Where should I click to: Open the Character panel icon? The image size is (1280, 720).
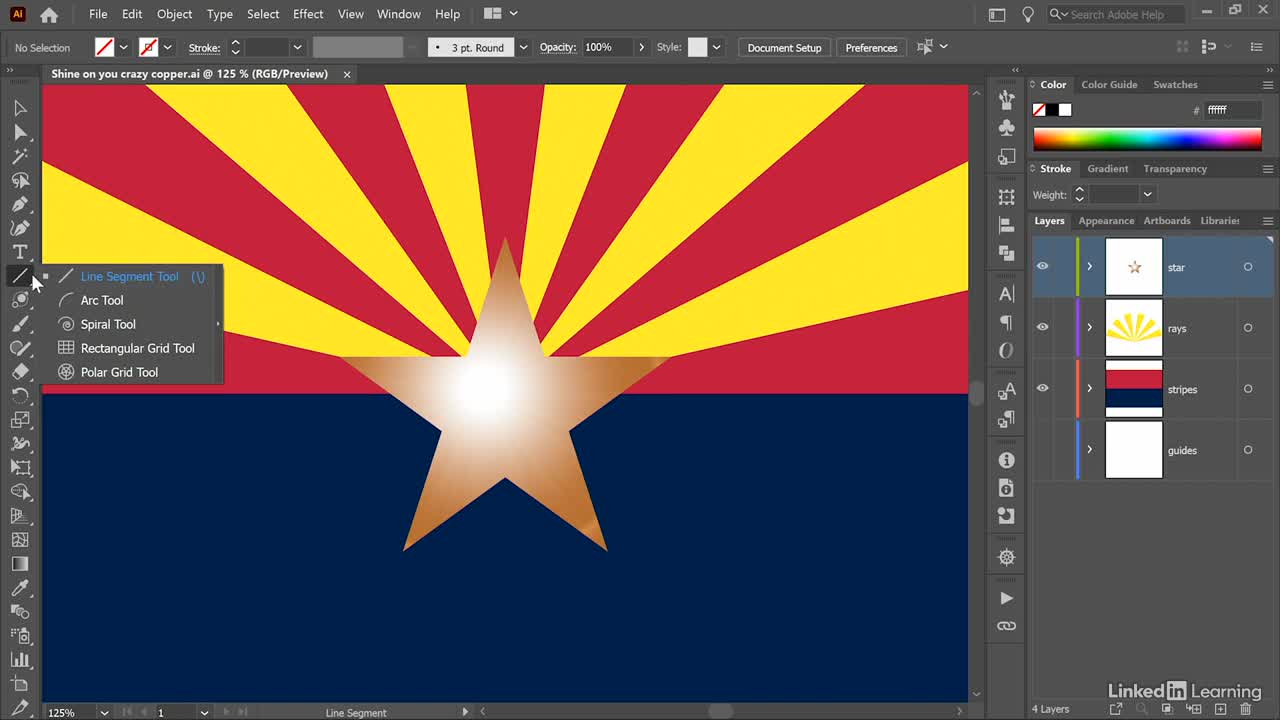pos(1007,294)
